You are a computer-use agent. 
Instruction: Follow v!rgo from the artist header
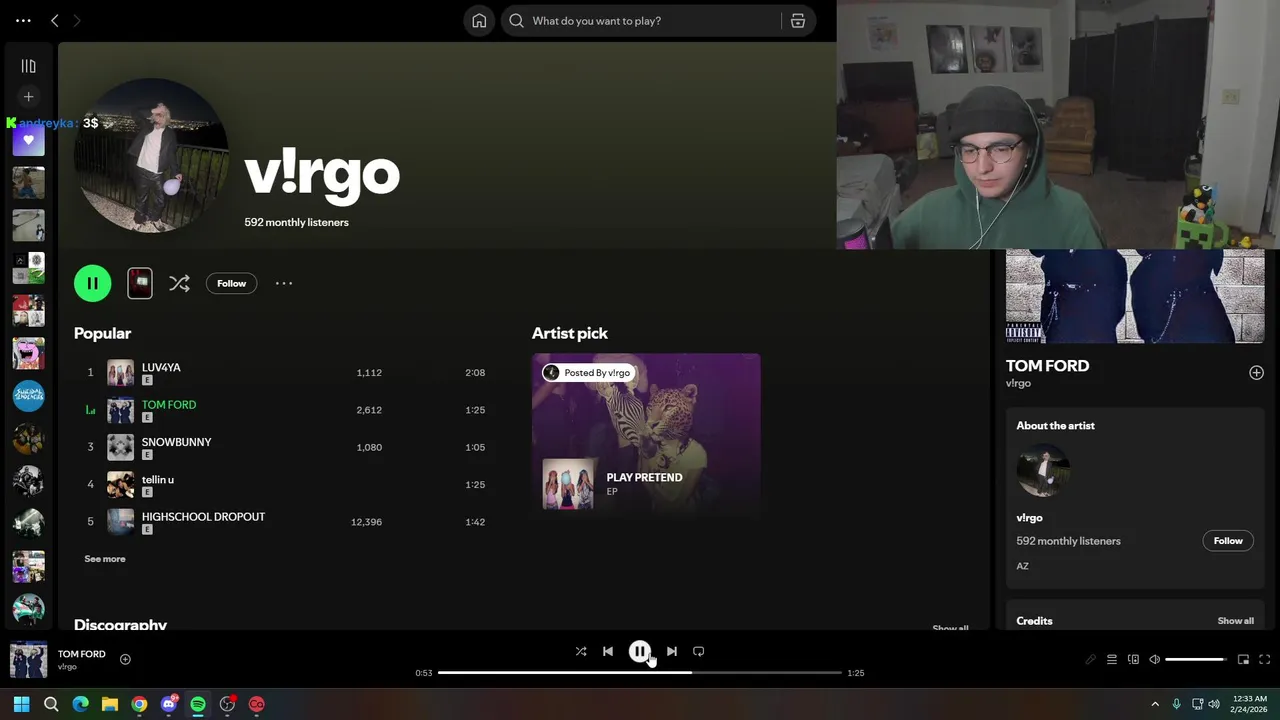231,284
